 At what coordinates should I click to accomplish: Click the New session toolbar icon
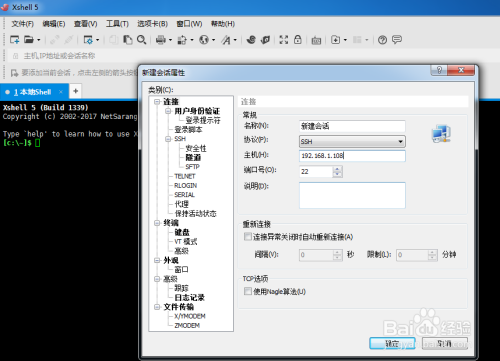coord(14,40)
